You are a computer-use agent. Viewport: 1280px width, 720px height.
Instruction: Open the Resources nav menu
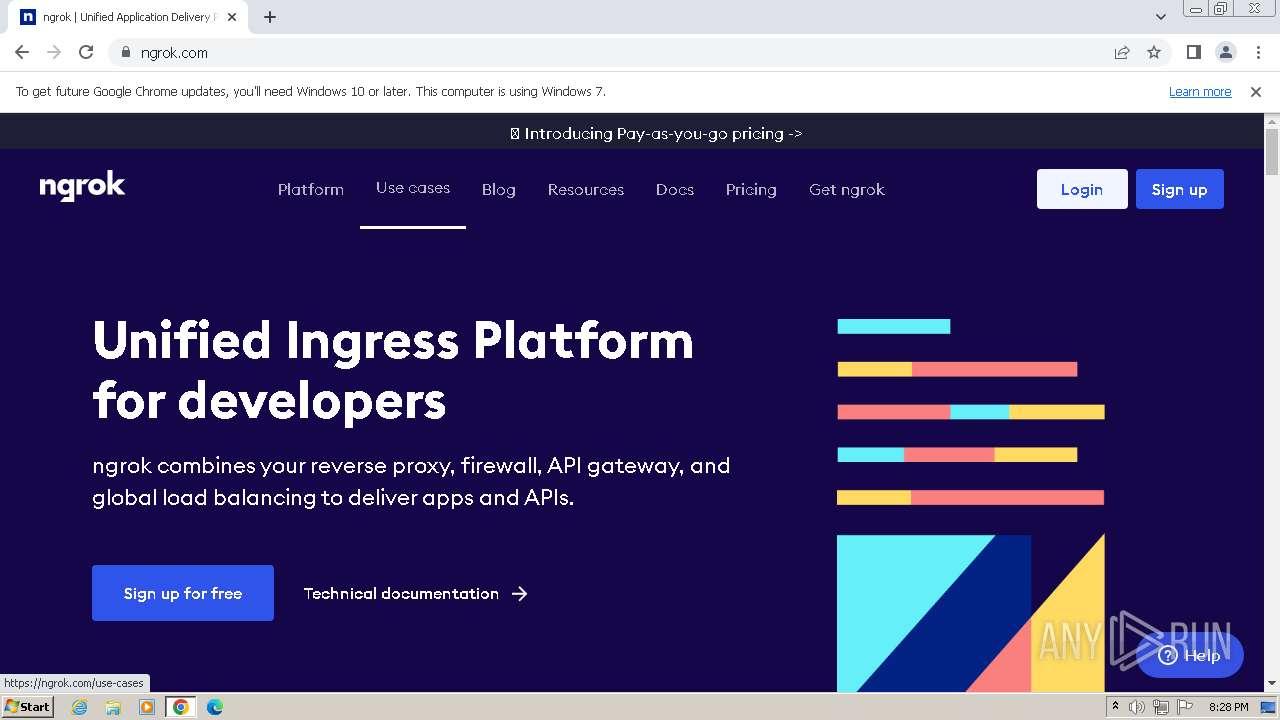[586, 189]
